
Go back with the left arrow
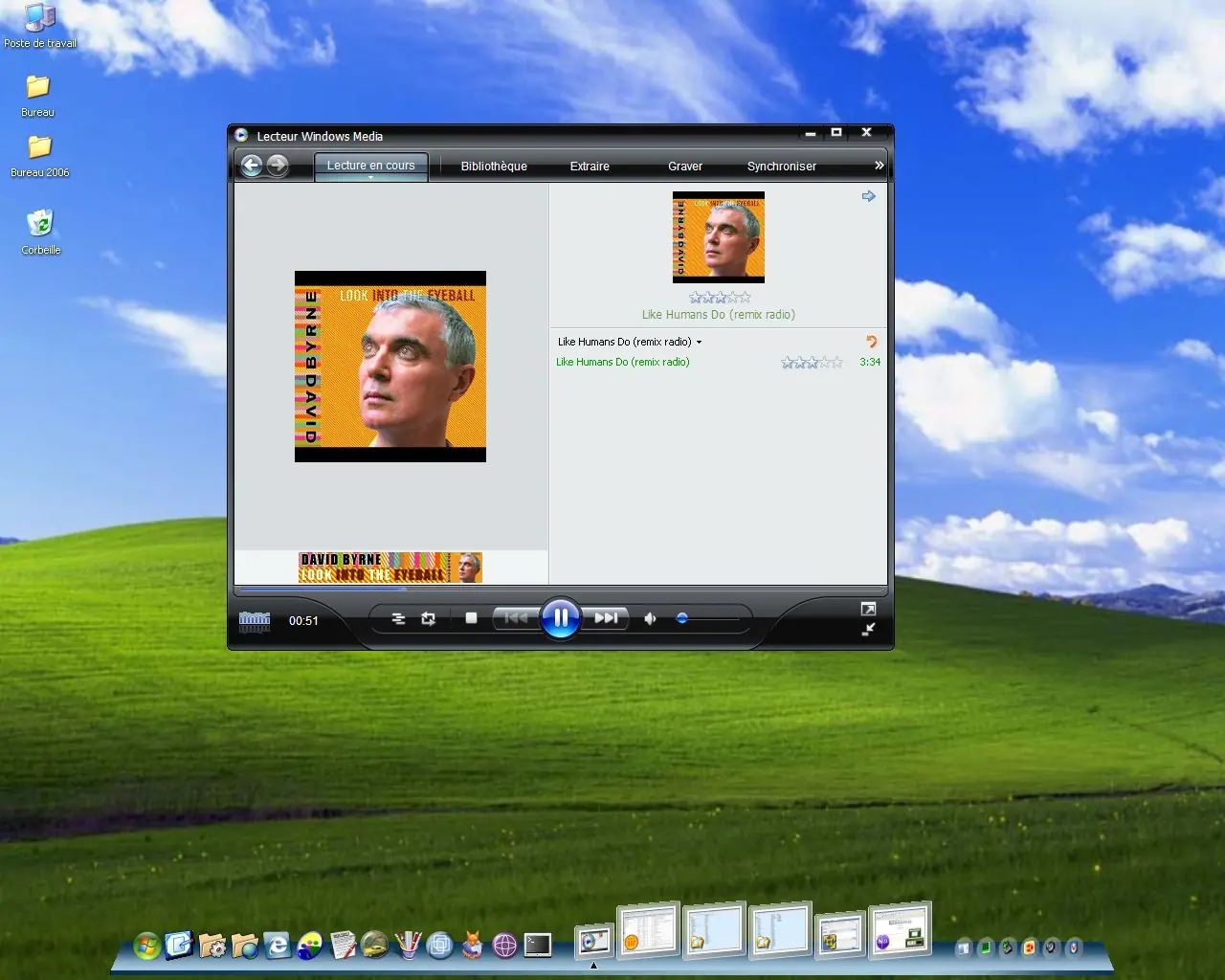coord(252,166)
